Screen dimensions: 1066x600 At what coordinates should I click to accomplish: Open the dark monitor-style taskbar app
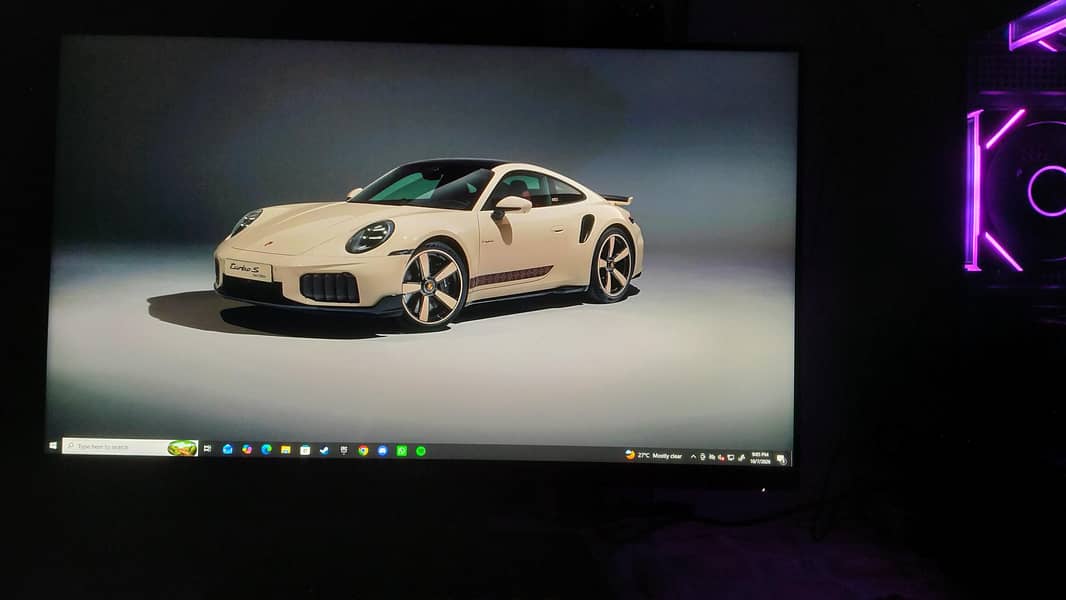point(344,451)
